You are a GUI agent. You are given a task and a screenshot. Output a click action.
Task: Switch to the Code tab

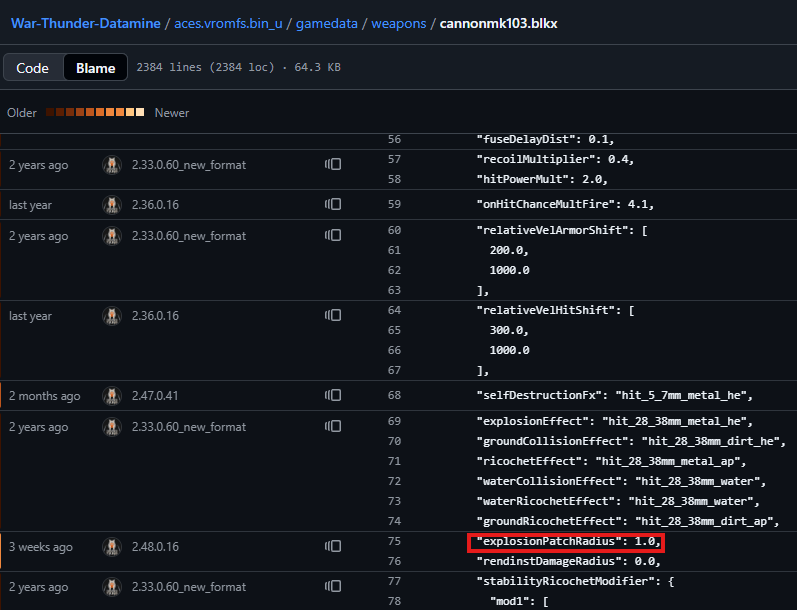tap(33, 68)
